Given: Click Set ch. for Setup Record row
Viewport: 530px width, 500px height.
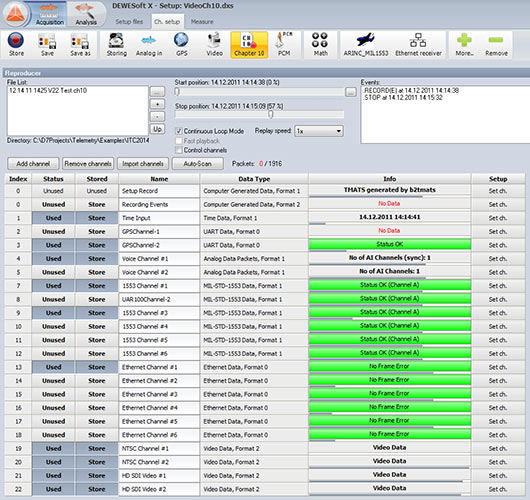Looking at the screenshot, I should [498, 191].
